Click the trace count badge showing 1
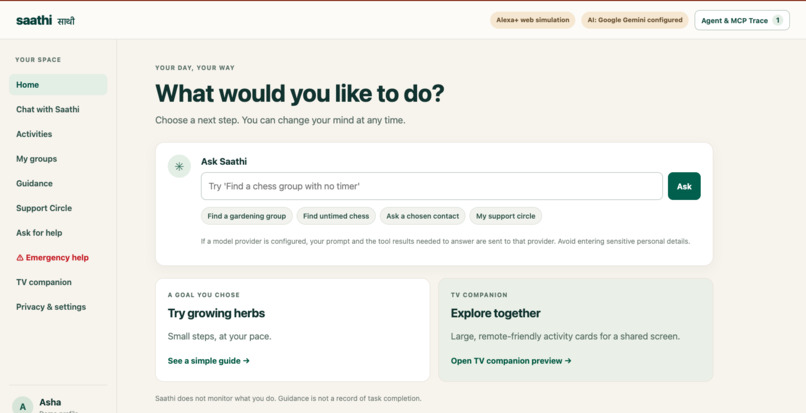The width and height of the screenshot is (806, 413). pyautogui.click(x=778, y=21)
